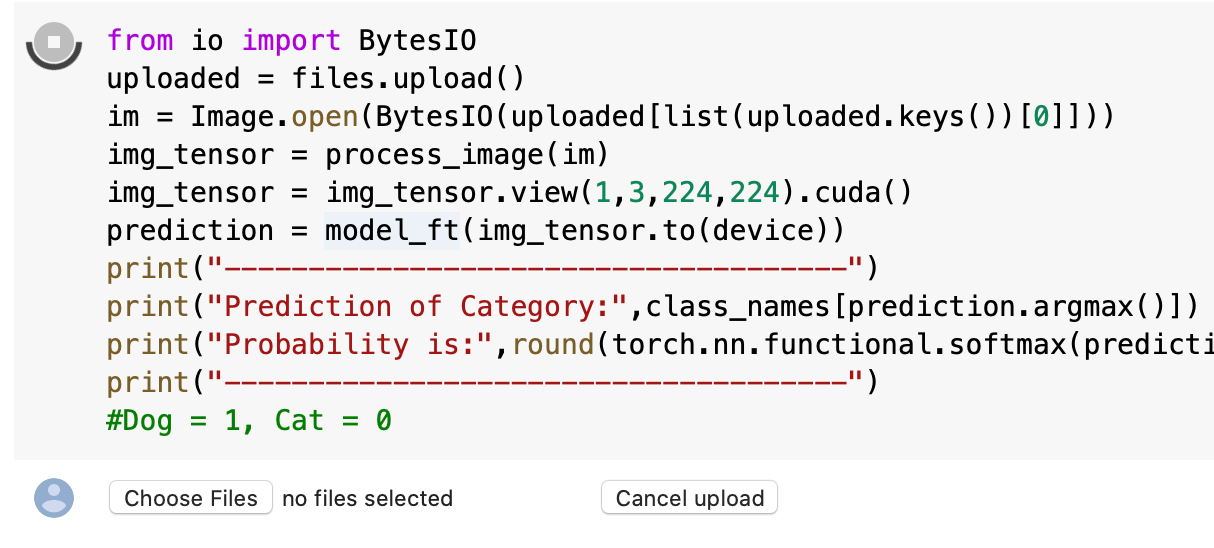Place cursor on "from io import BytesIO" line

(291, 41)
